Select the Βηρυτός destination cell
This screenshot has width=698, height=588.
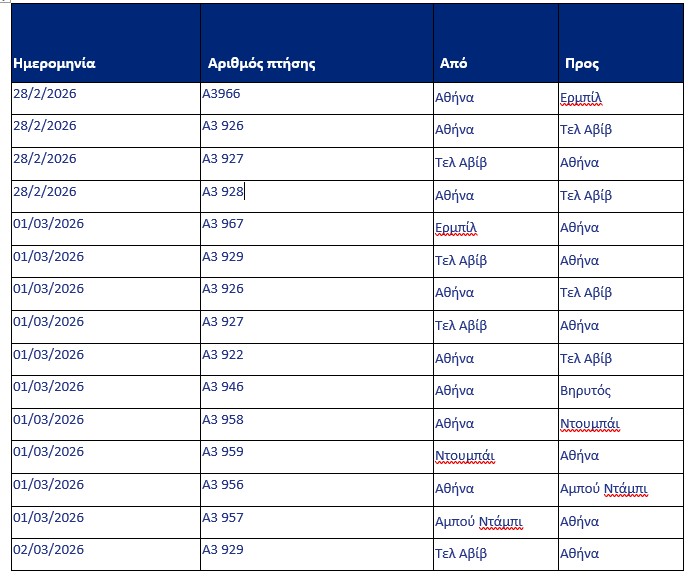621,392
